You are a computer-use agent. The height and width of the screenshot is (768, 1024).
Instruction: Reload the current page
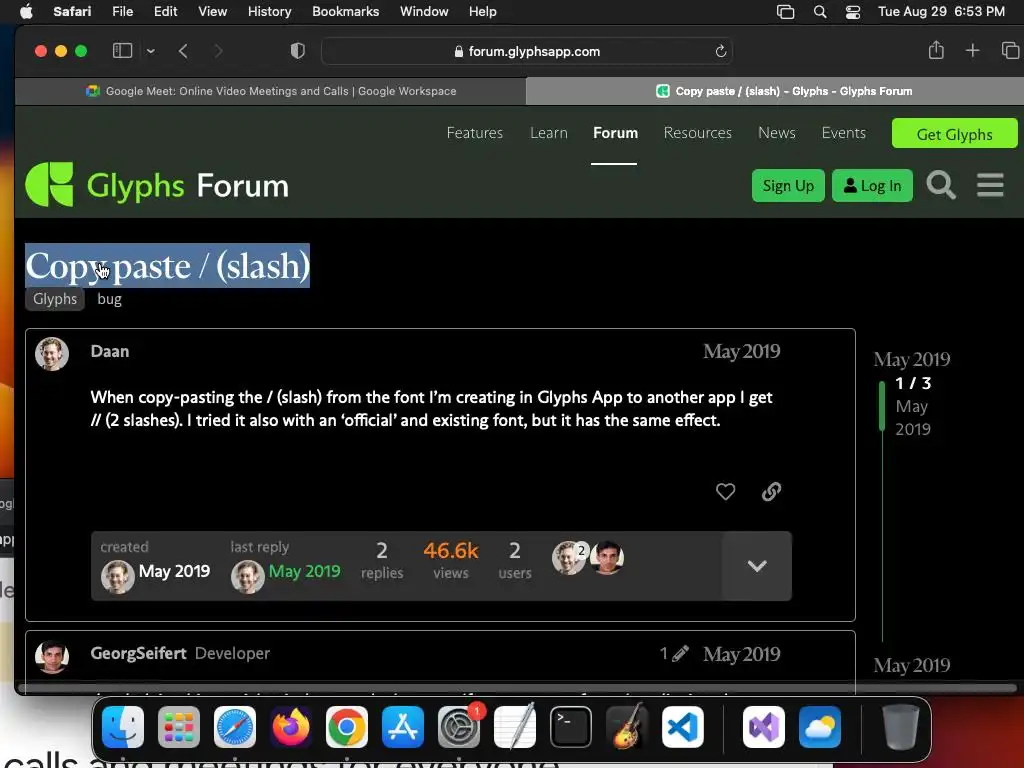pyautogui.click(x=720, y=51)
